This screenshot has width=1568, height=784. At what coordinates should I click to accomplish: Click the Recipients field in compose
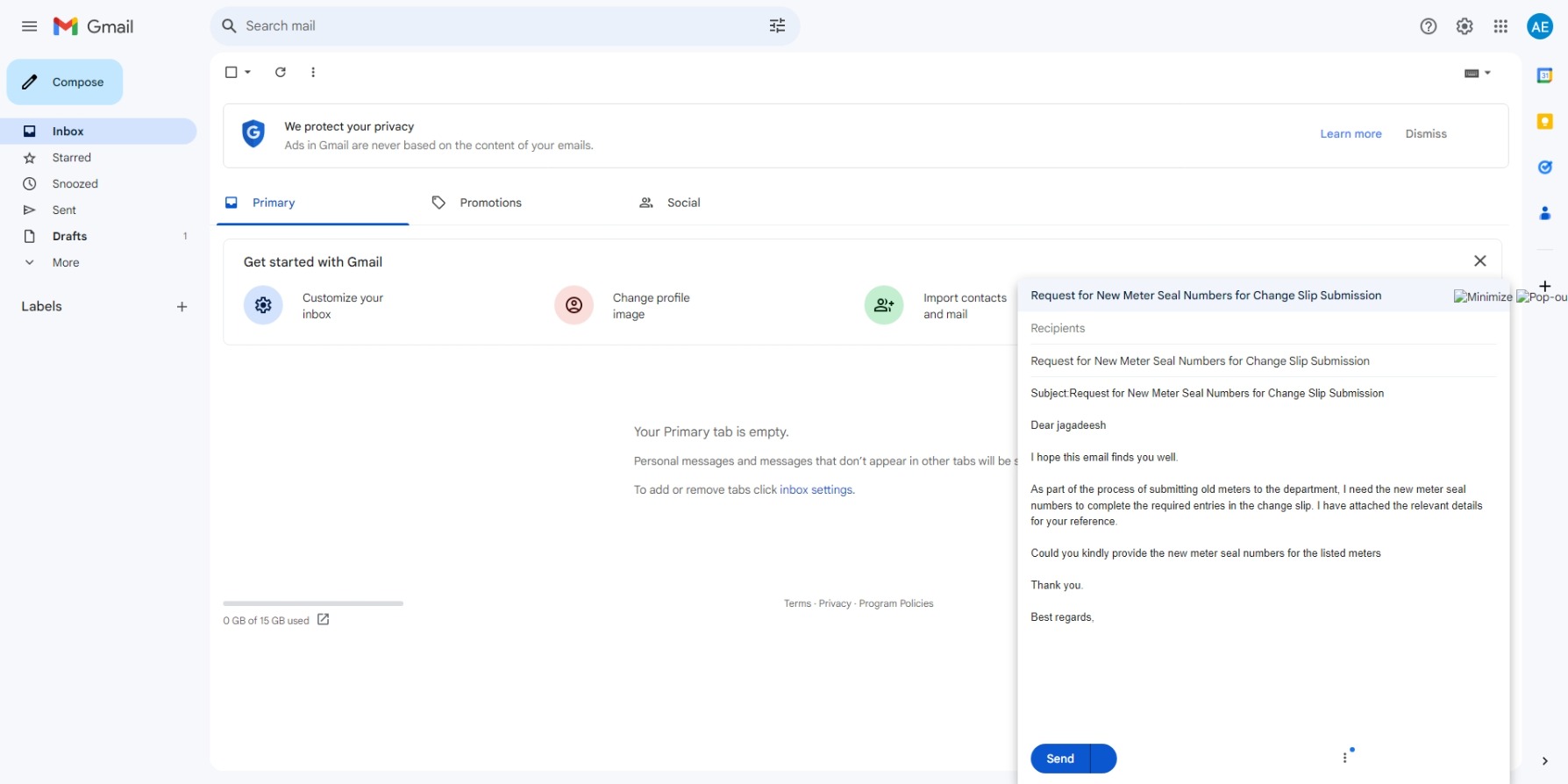tap(1263, 328)
